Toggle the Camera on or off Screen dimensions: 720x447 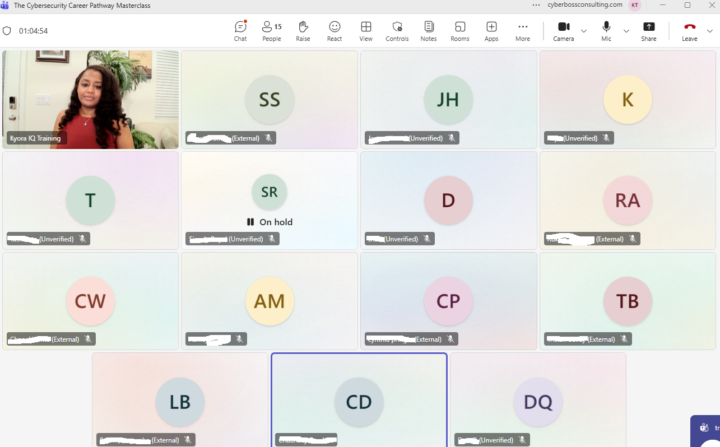[563, 31]
